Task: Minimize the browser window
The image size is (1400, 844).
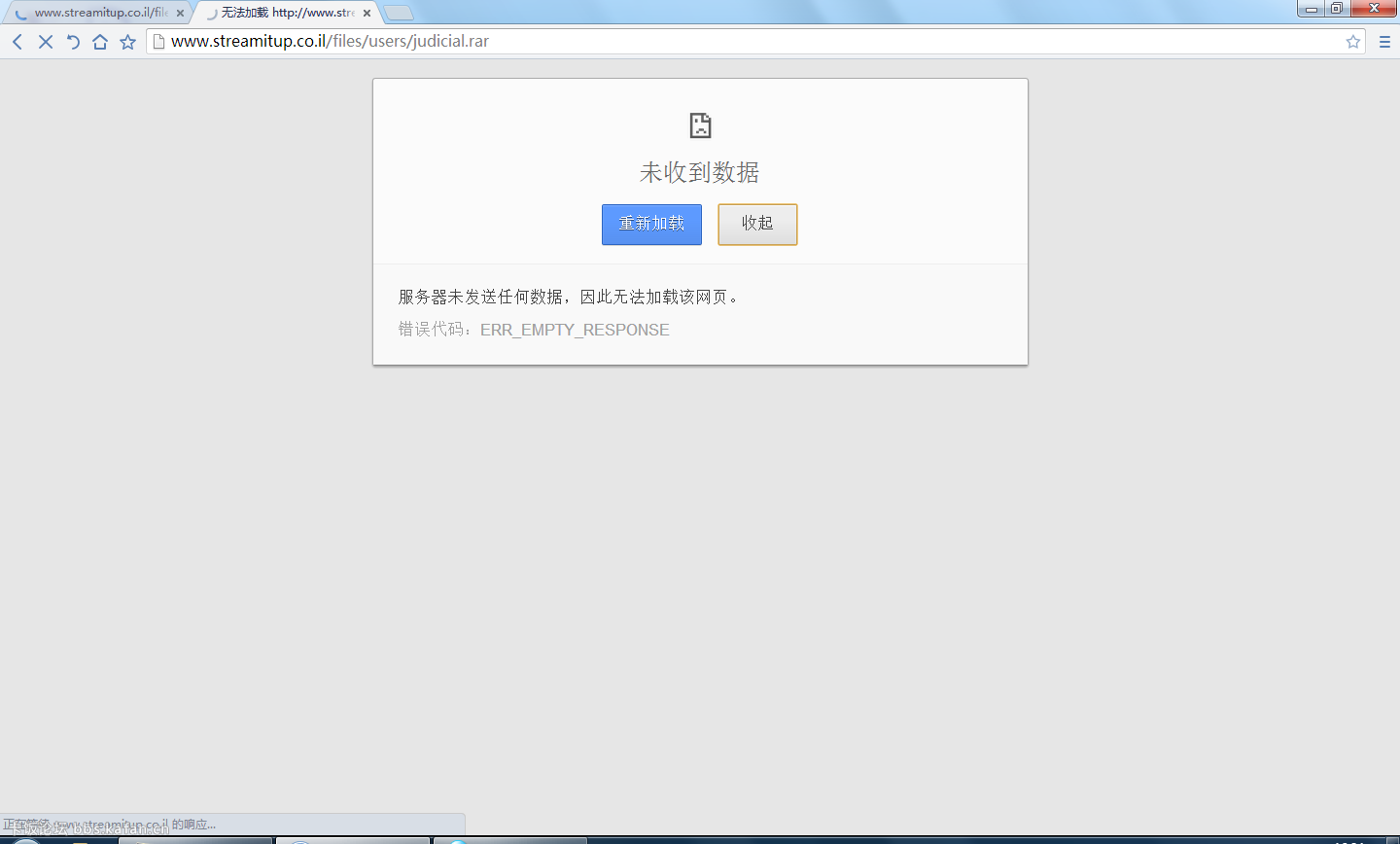Action: [1312, 9]
